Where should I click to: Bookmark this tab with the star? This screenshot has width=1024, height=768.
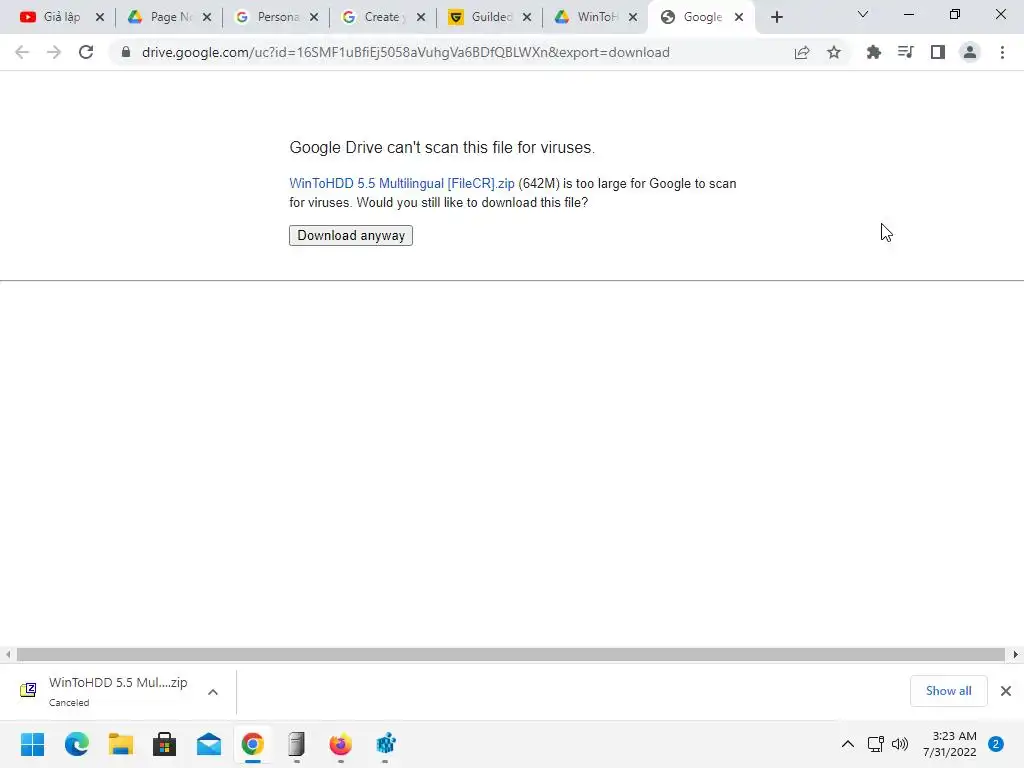(834, 52)
